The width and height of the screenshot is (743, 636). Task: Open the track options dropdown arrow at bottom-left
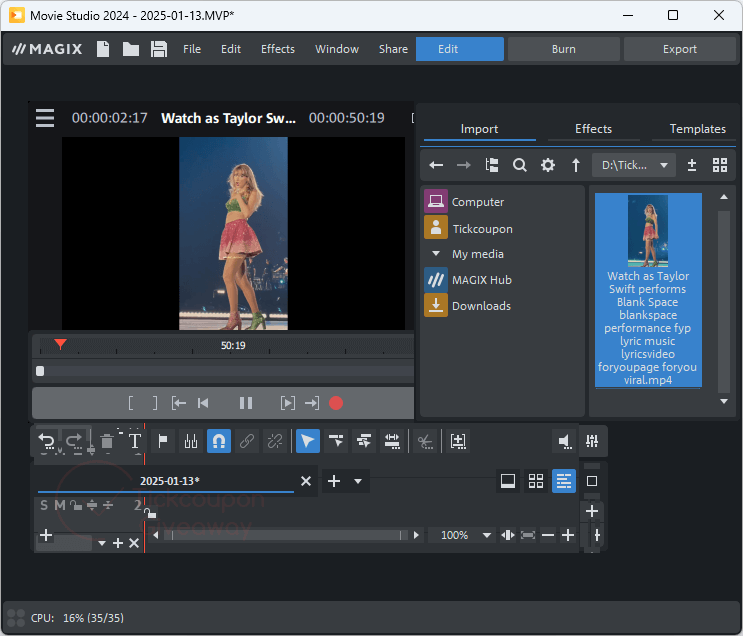[102, 543]
